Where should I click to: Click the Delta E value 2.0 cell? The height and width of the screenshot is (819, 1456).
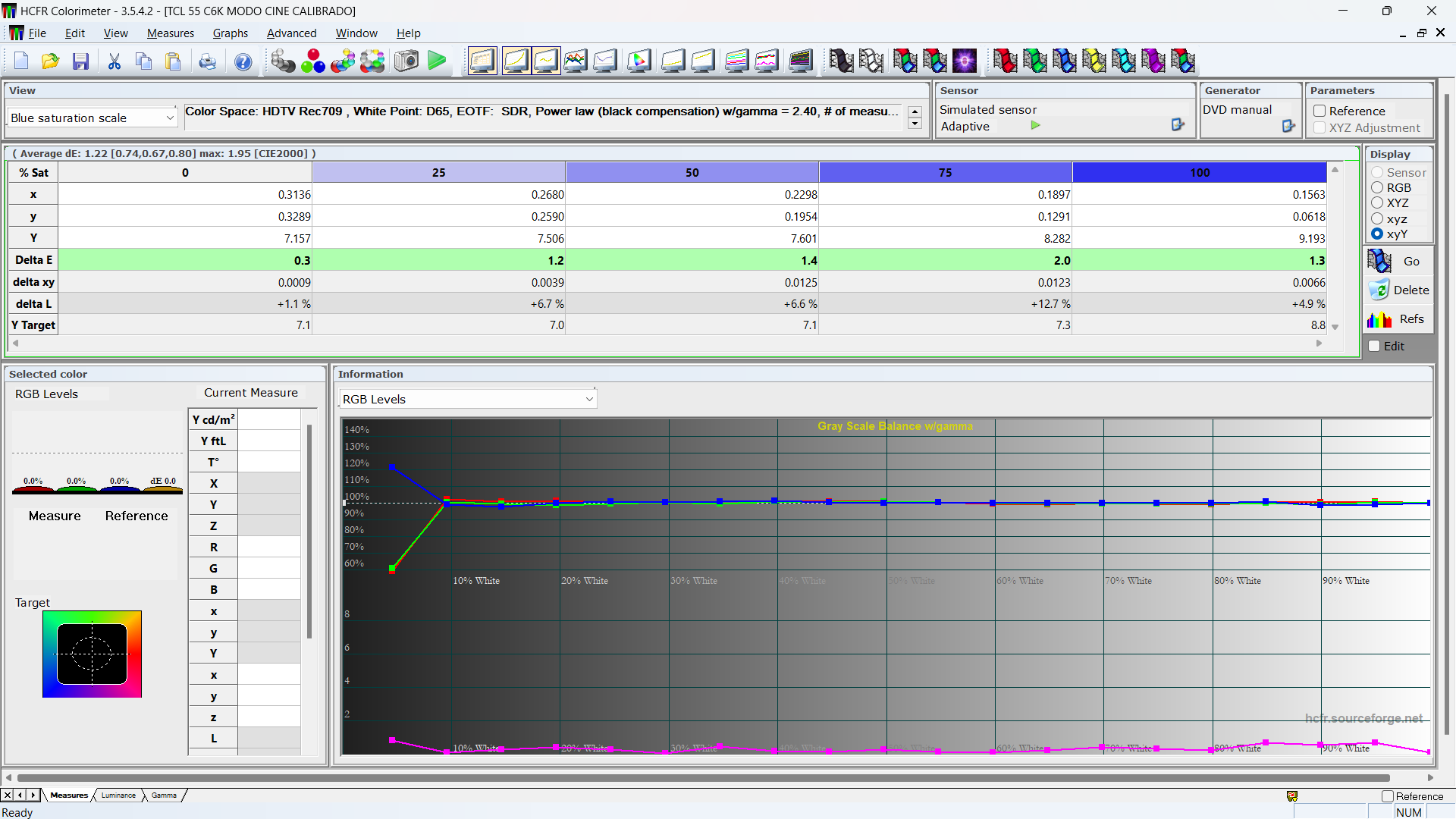[945, 260]
